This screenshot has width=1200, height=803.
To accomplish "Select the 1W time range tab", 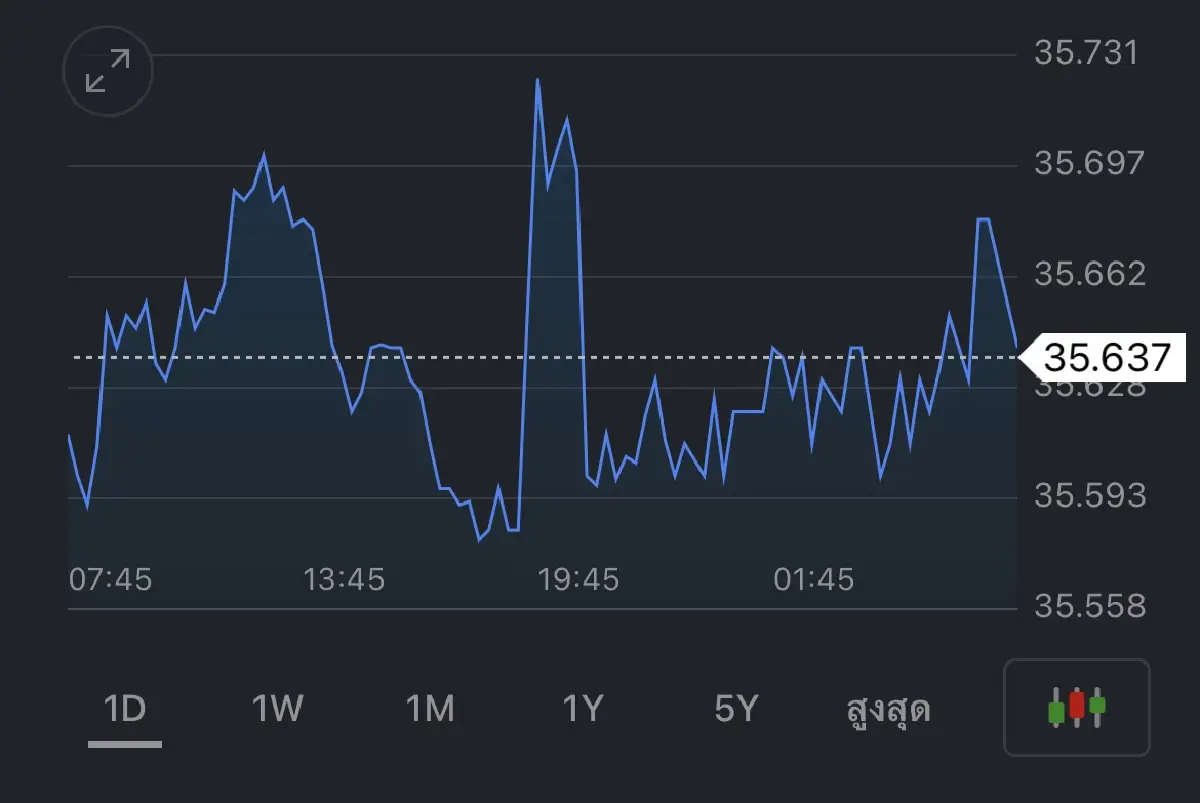I will point(277,709).
